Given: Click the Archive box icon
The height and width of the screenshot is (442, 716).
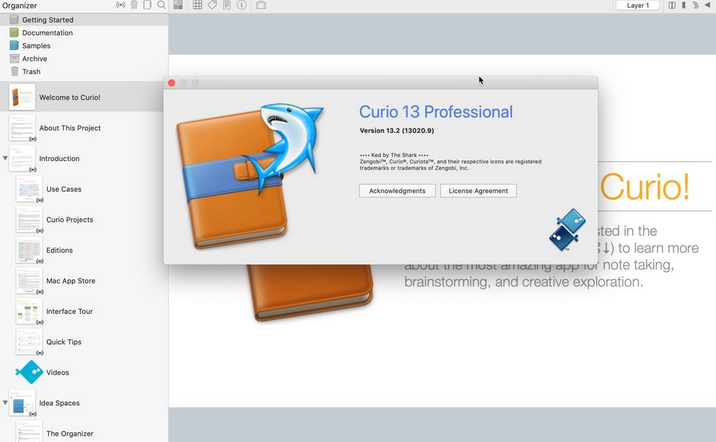Looking at the screenshot, I should click(14, 58).
